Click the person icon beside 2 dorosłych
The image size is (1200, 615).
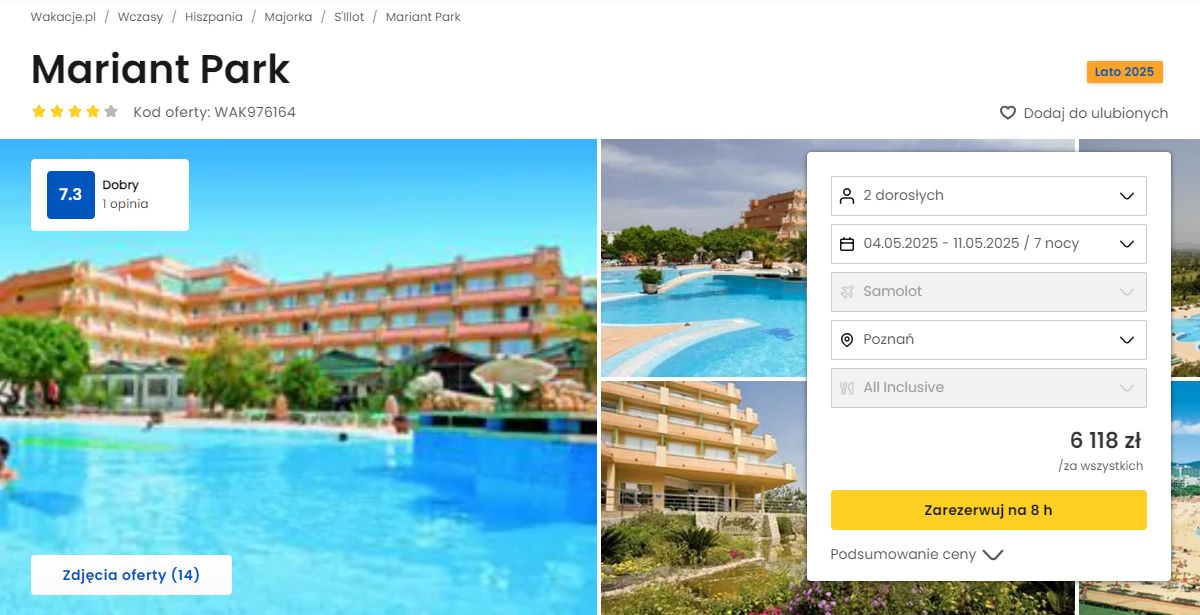(847, 196)
